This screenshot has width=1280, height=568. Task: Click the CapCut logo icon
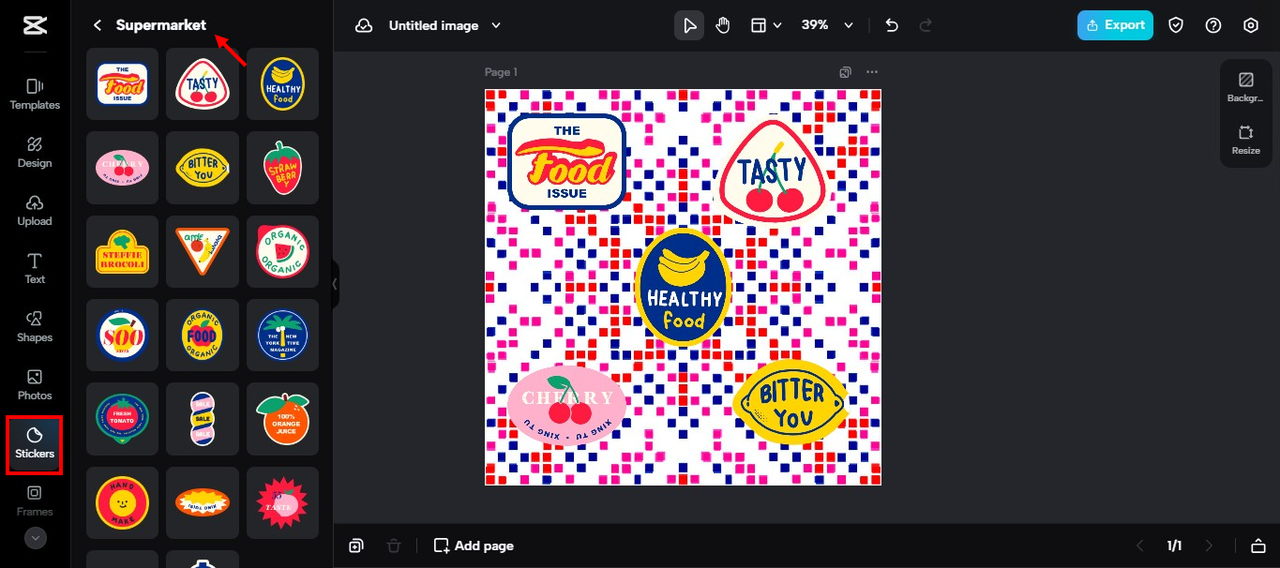pos(35,25)
